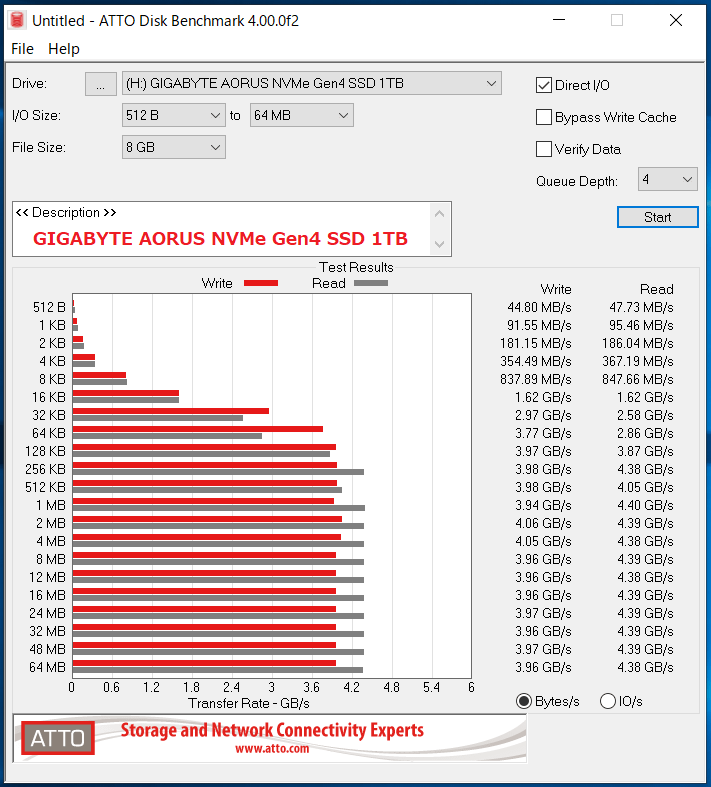Click the 64 KB chart row label
The image size is (711, 787).
coord(49,433)
